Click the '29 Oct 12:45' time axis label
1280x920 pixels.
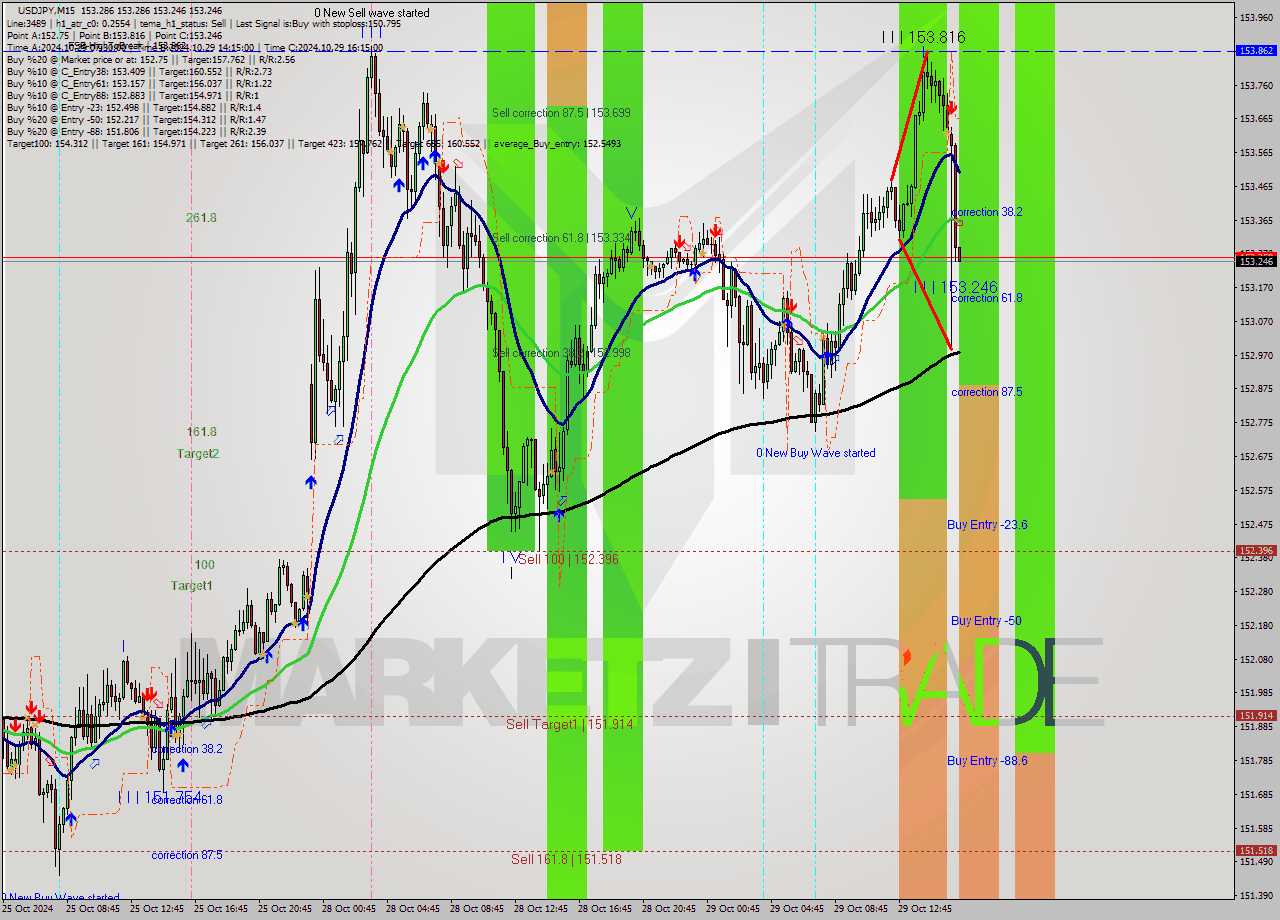pyautogui.click(x=924, y=909)
